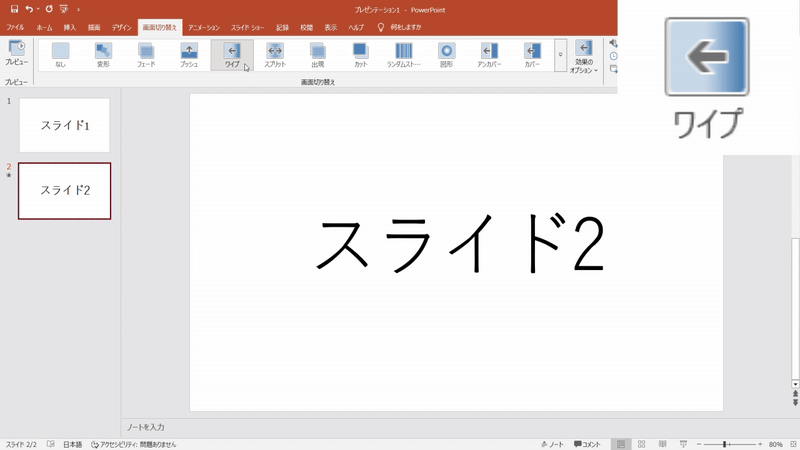800x450 pixels.
Task: Click the ノートを入力 notes field
Action: point(145,427)
